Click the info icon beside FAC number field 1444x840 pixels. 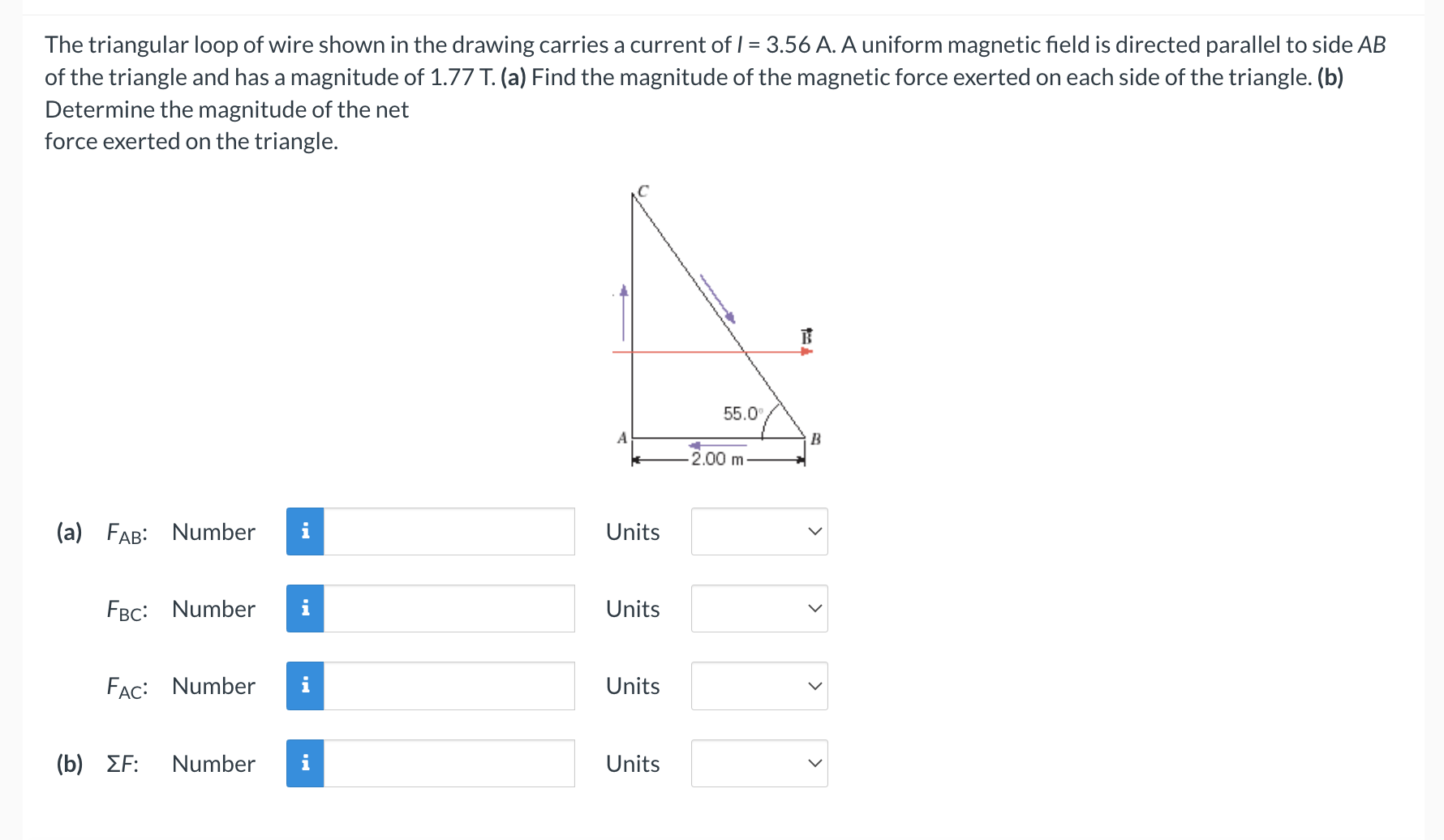pos(305,686)
